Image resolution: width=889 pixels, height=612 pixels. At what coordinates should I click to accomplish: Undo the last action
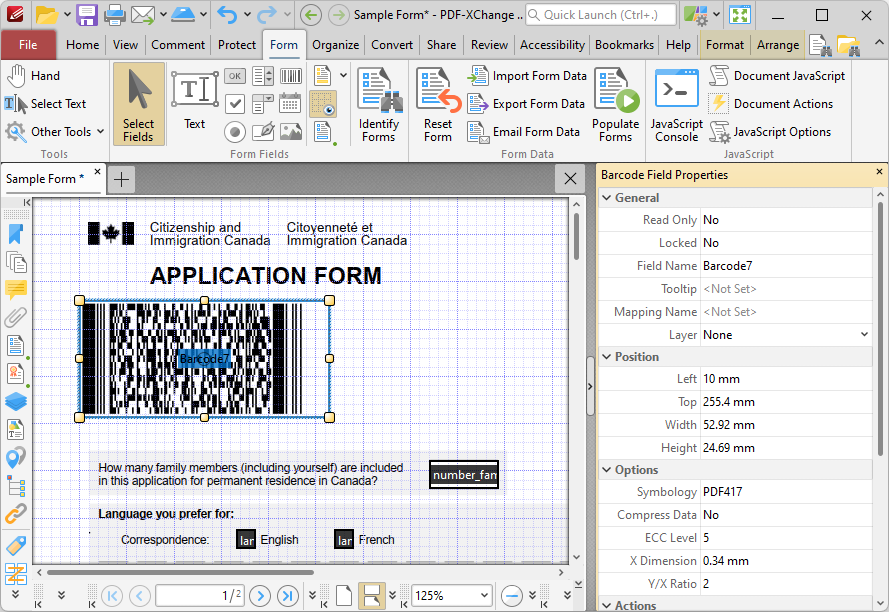point(228,15)
